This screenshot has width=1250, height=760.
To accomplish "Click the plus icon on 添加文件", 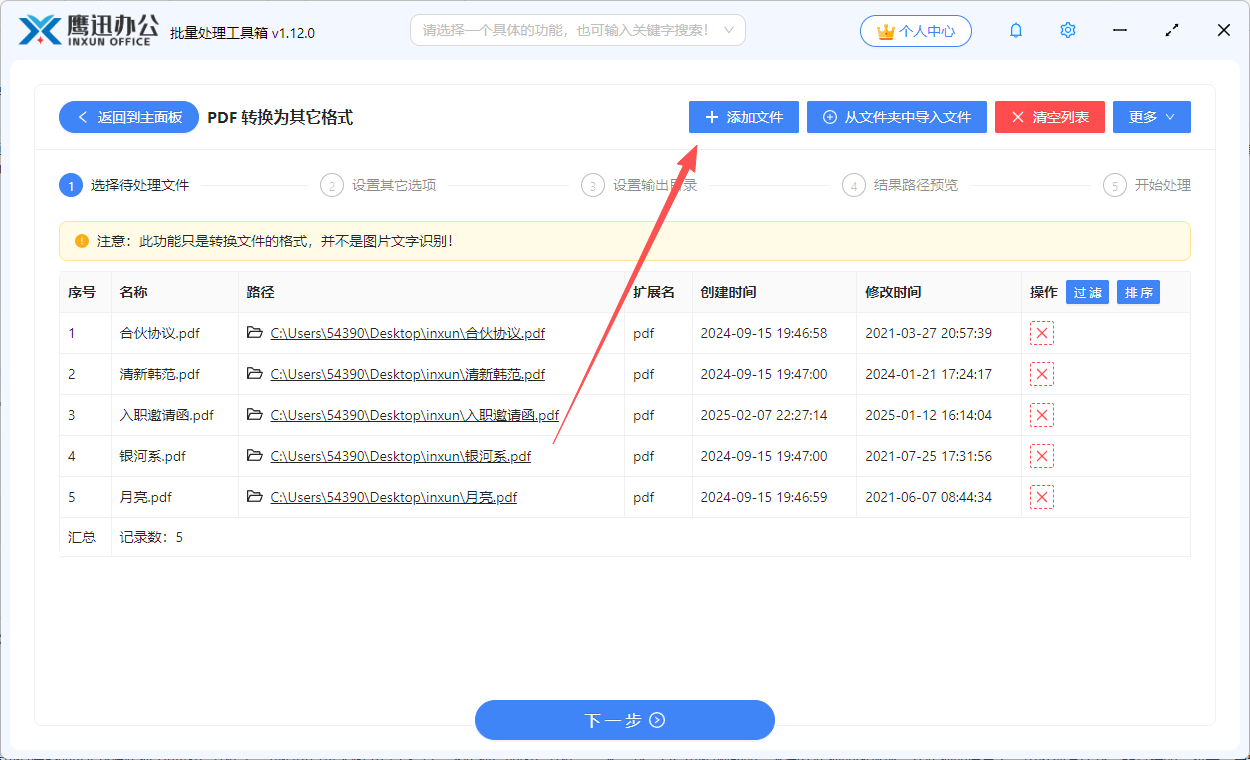I will (x=712, y=117).
